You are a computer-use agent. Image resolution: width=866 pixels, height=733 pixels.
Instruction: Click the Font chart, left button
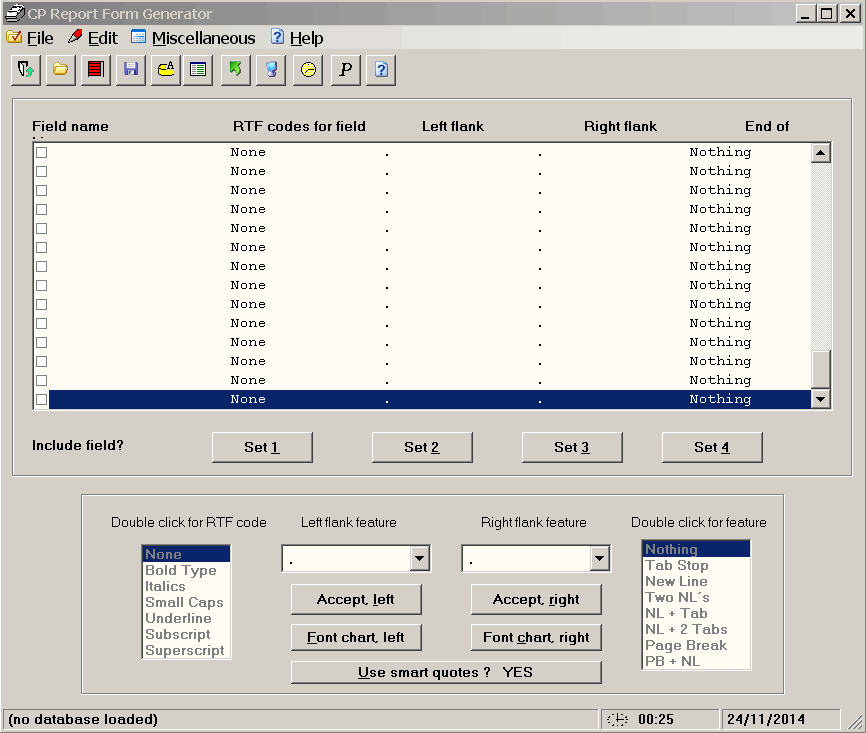coord(356,637)
